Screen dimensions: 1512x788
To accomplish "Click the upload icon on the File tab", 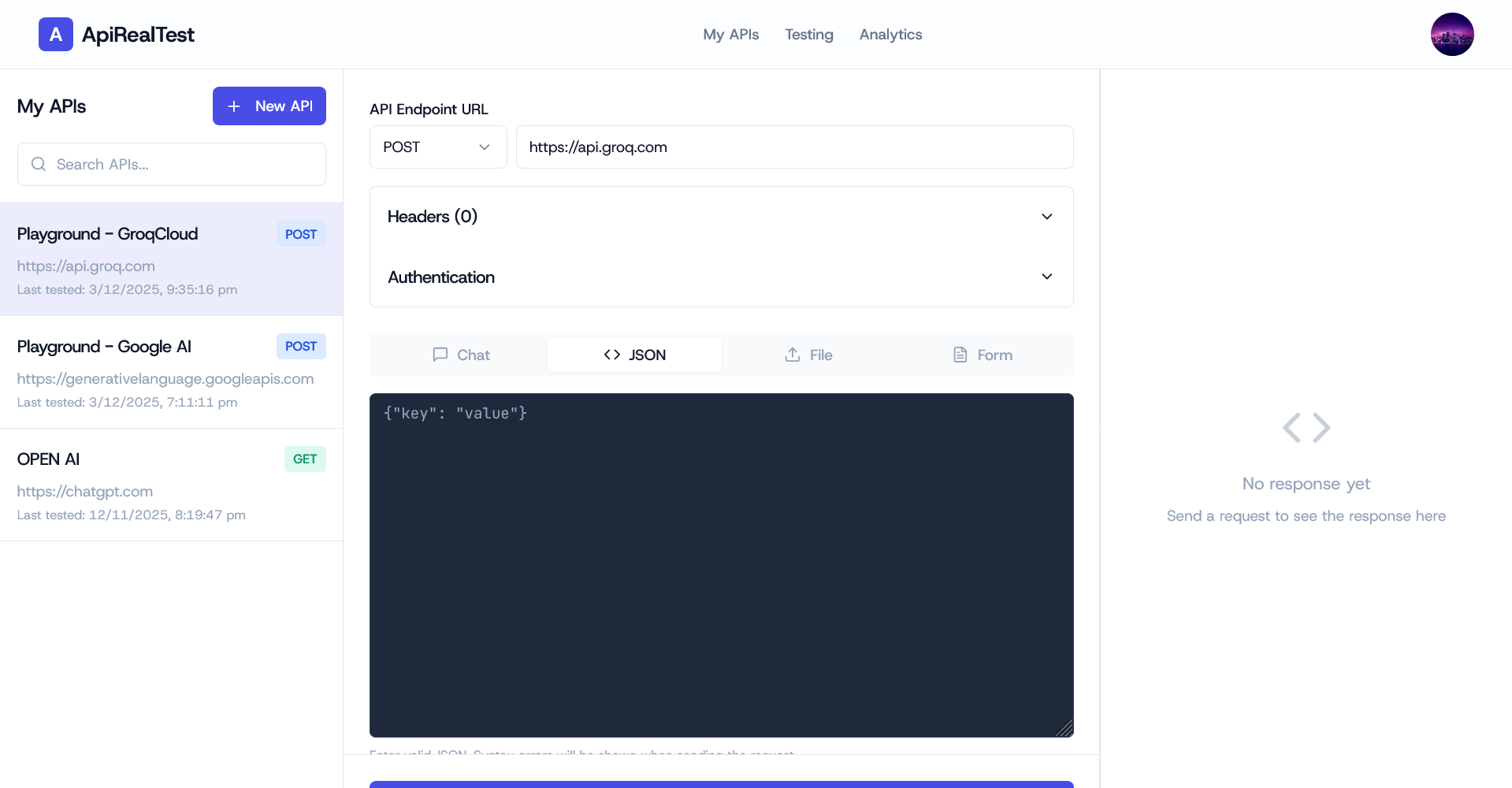I will (x=793, y=355).
